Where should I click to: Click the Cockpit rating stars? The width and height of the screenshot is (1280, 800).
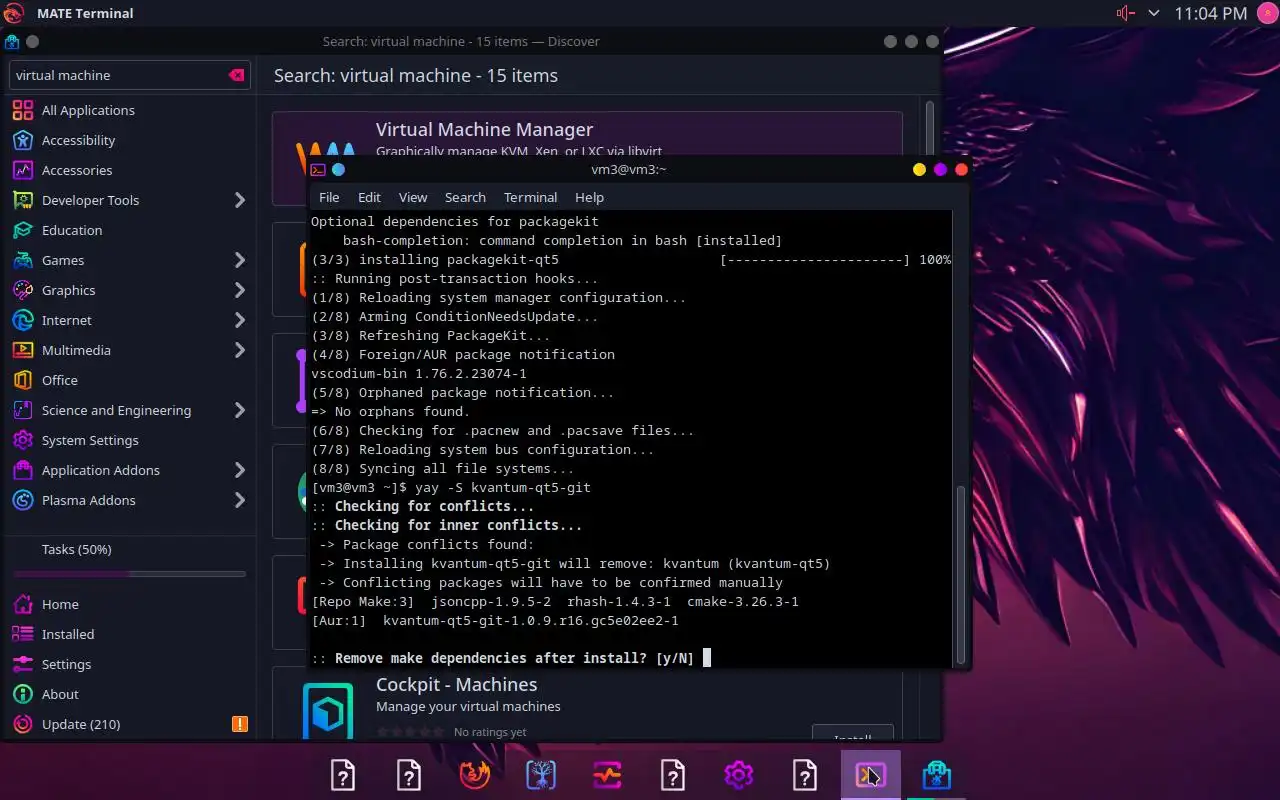tap(410, 732)
